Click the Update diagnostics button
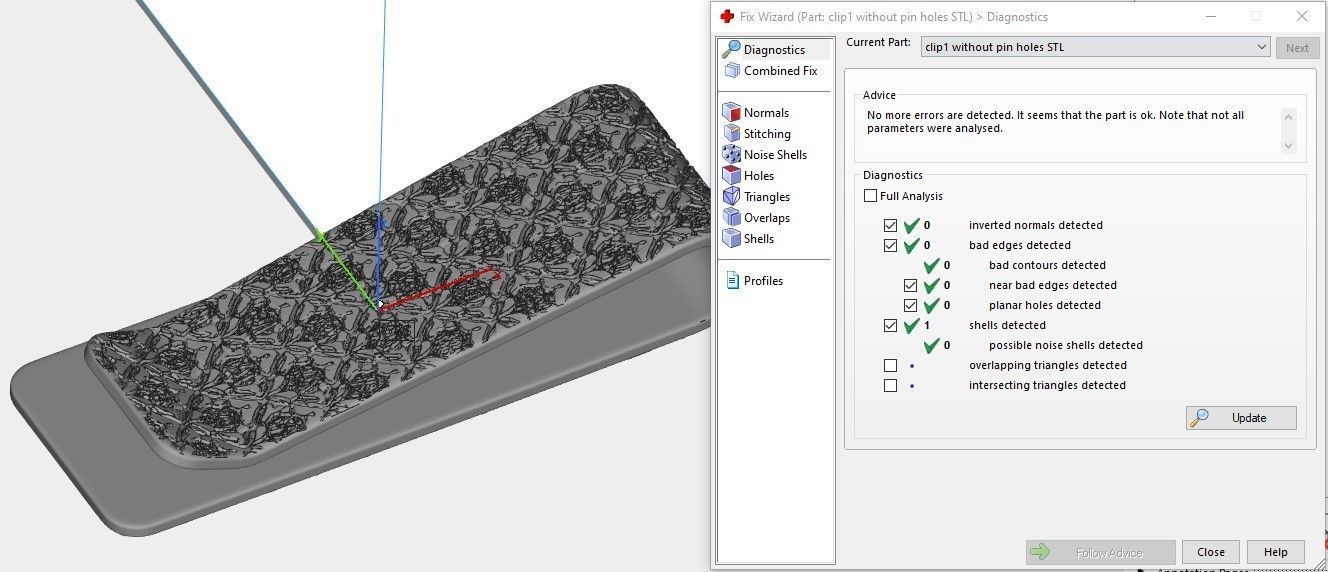This screenshot has height=572, width=1328. click(x=1241, y=418)
